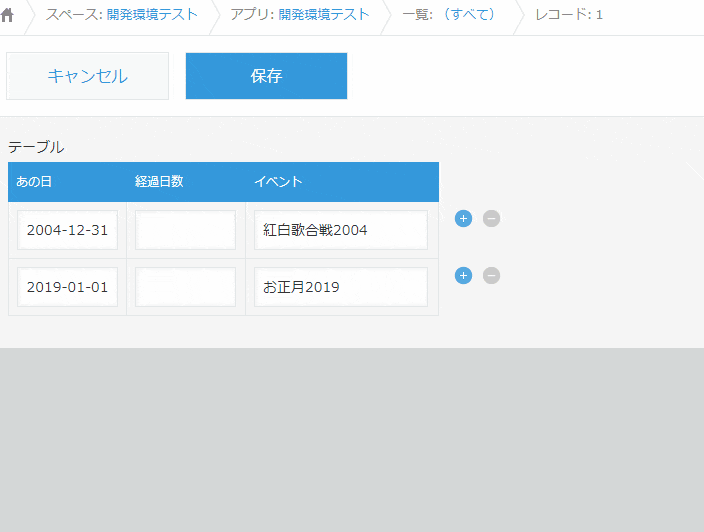Click the あの日 column header
The width and height of the screenshot is (704, 532).
[34, 182]
